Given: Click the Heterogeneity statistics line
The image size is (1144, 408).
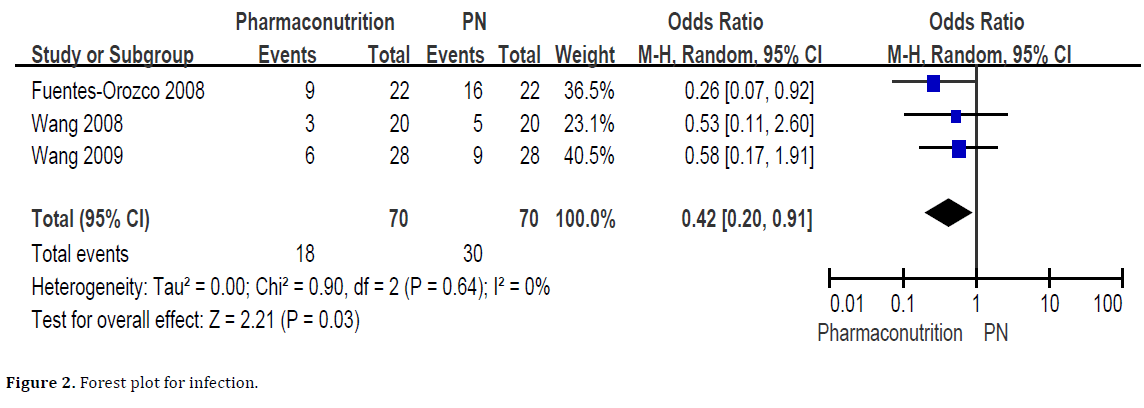Looking at the screenshot, I should click(290, 287).
